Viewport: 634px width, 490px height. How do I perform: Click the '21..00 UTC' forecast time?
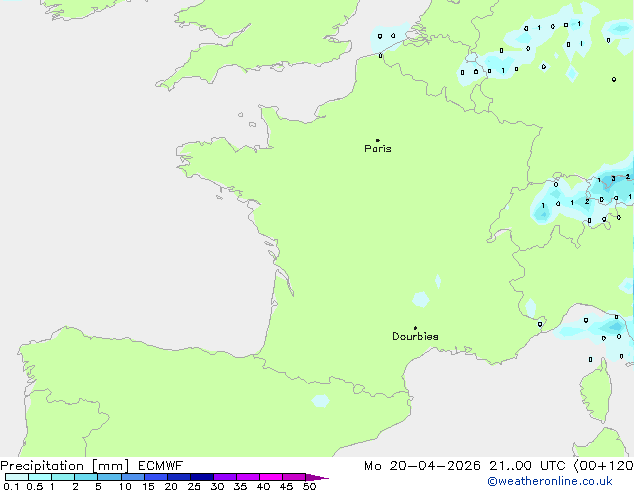pos(527,466)
